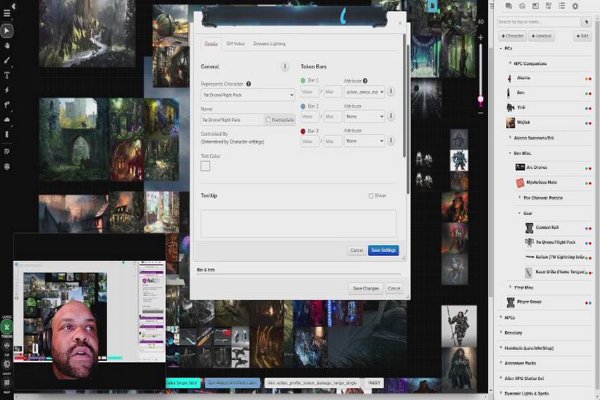Enable the Nameplate checkbox
This screenshot has width=600, height=400.
(x=268, y=120)
